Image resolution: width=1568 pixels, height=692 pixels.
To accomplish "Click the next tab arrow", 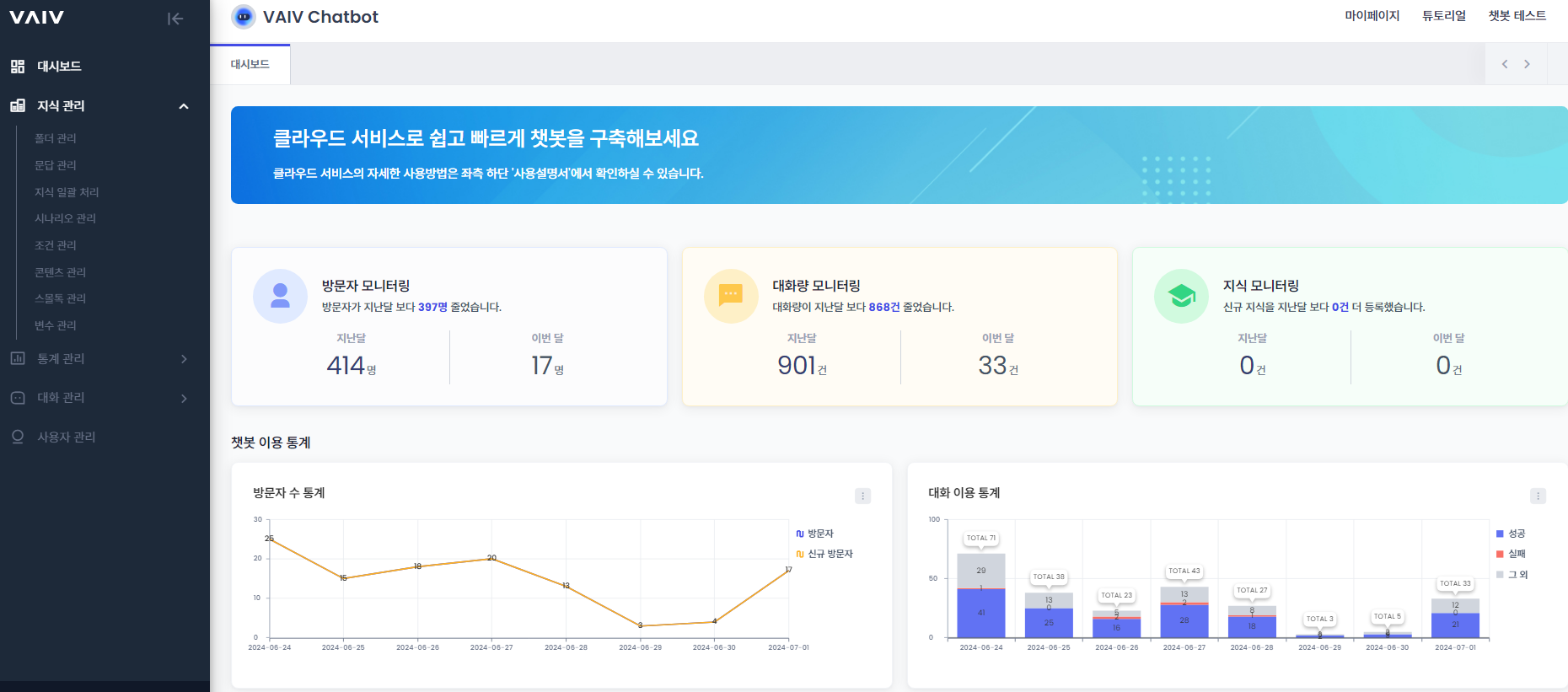I will 1527,64.
